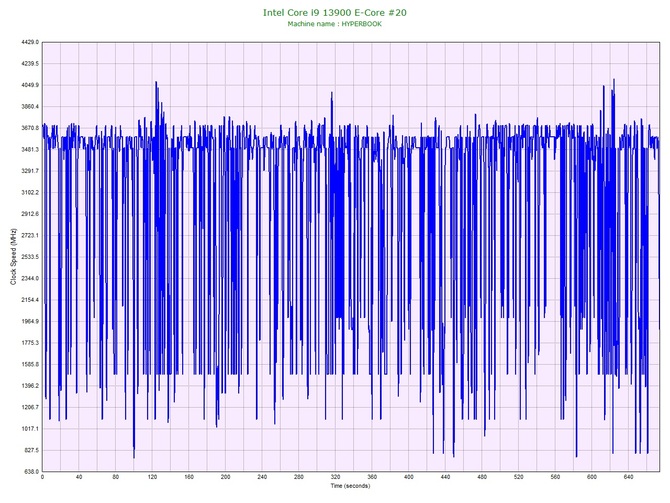Click the chart title 'Intel Core i9 13900 E-Core #20'
Screen dimensions: 670x503
[x=335, y=13]
